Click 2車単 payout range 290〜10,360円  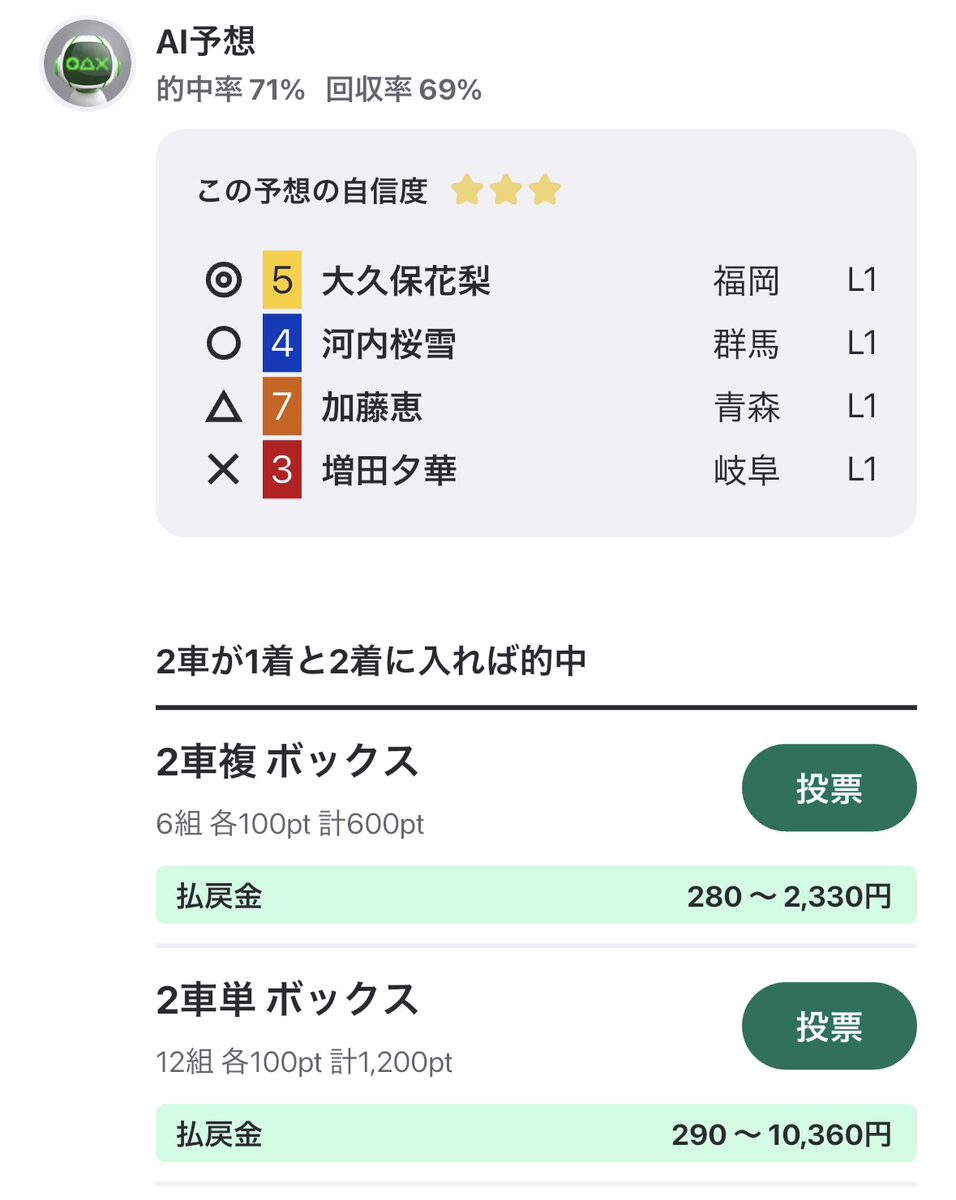pyautogui.click(x=780, y=1134)
